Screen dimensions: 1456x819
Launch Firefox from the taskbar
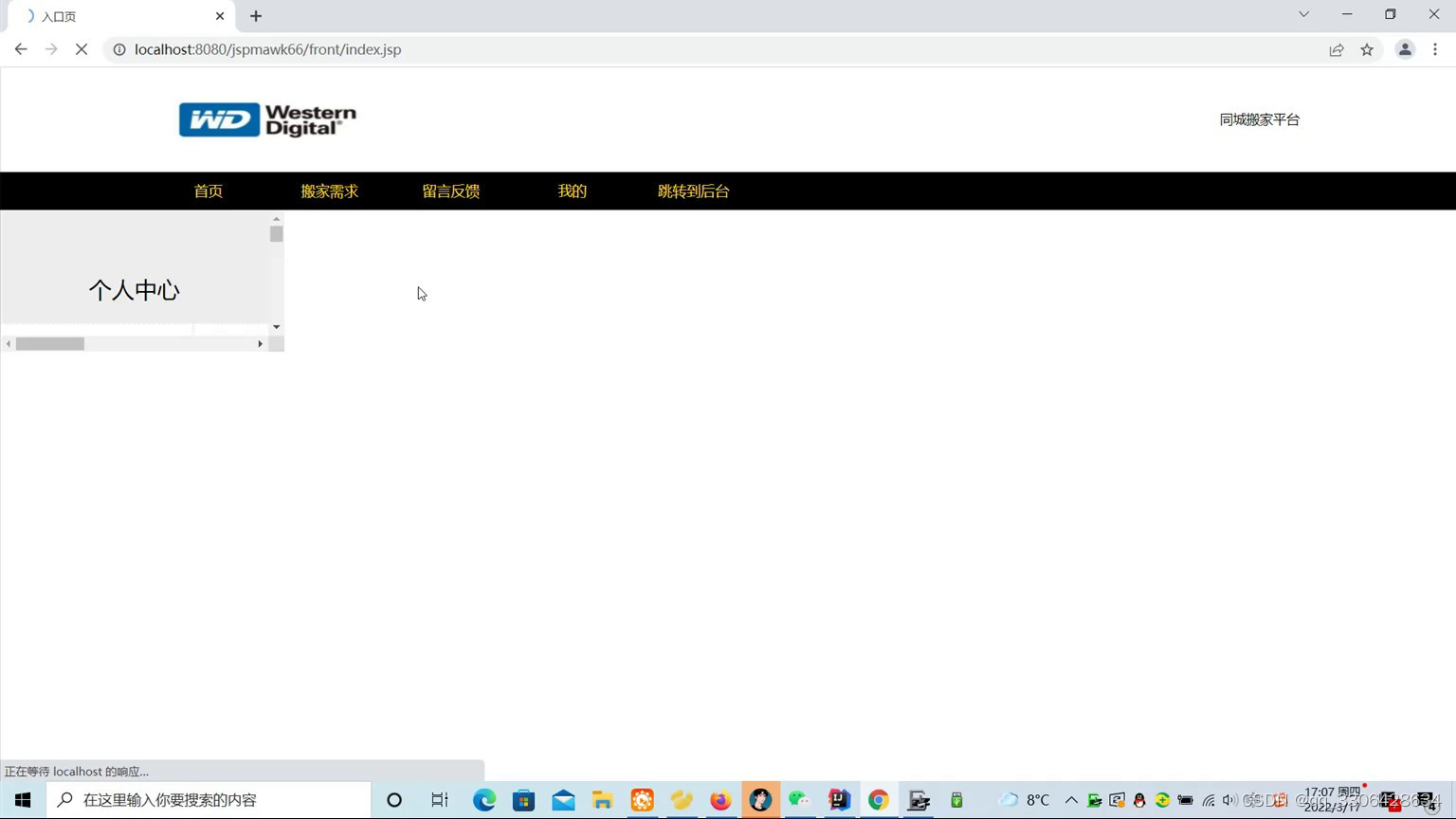pos(720,800)
